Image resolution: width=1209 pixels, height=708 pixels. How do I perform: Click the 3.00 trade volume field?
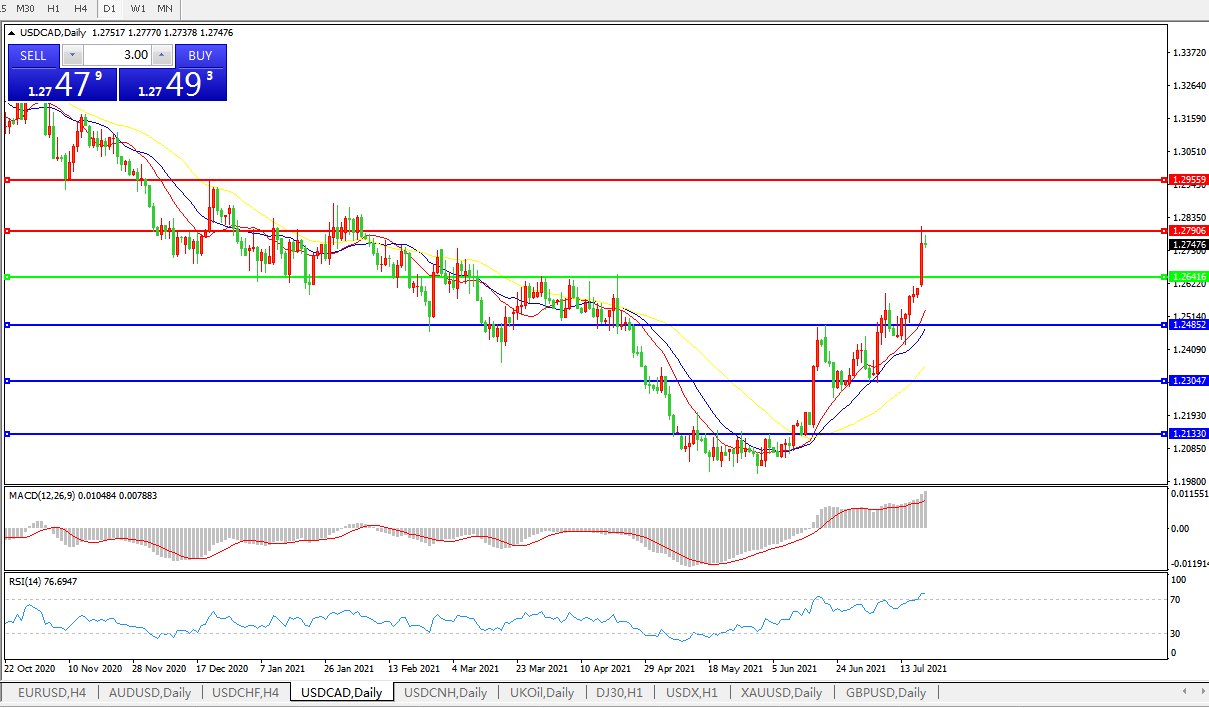click(117, 56)
